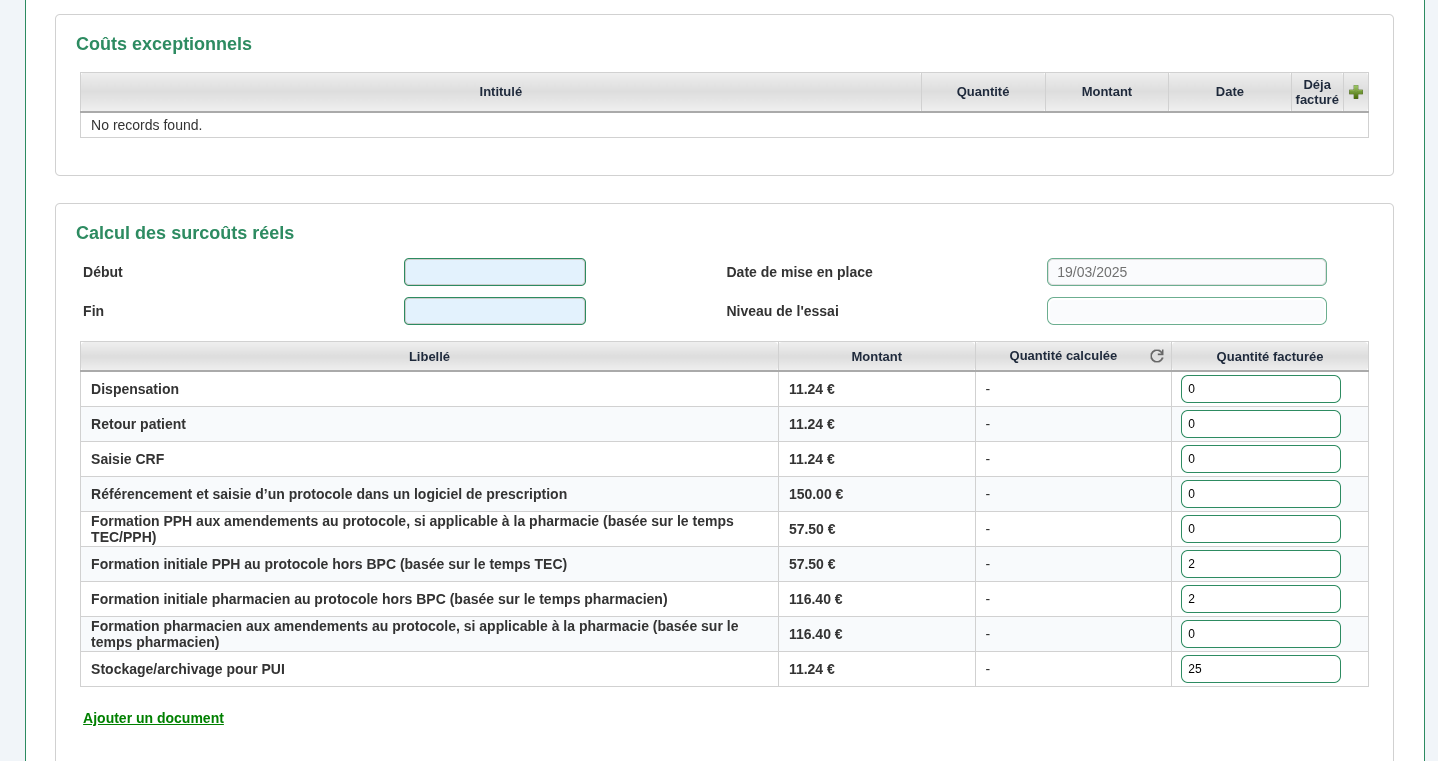The width and height of the screenshot is (1438, 761).
Task: Click quantity field for Référencement et saisie row
Action: (1260, 494)
